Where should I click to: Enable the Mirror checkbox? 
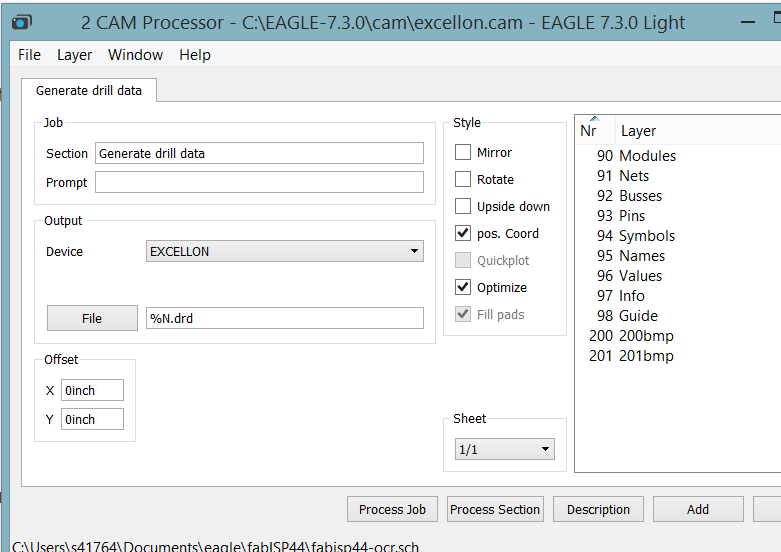(463, 152)
